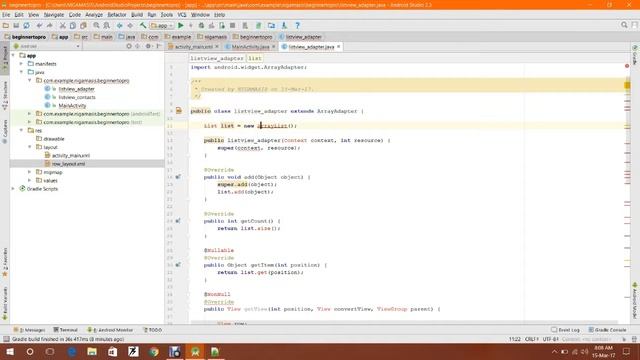
Task: Open the Messages tool window
Action: tap(29, 330)
